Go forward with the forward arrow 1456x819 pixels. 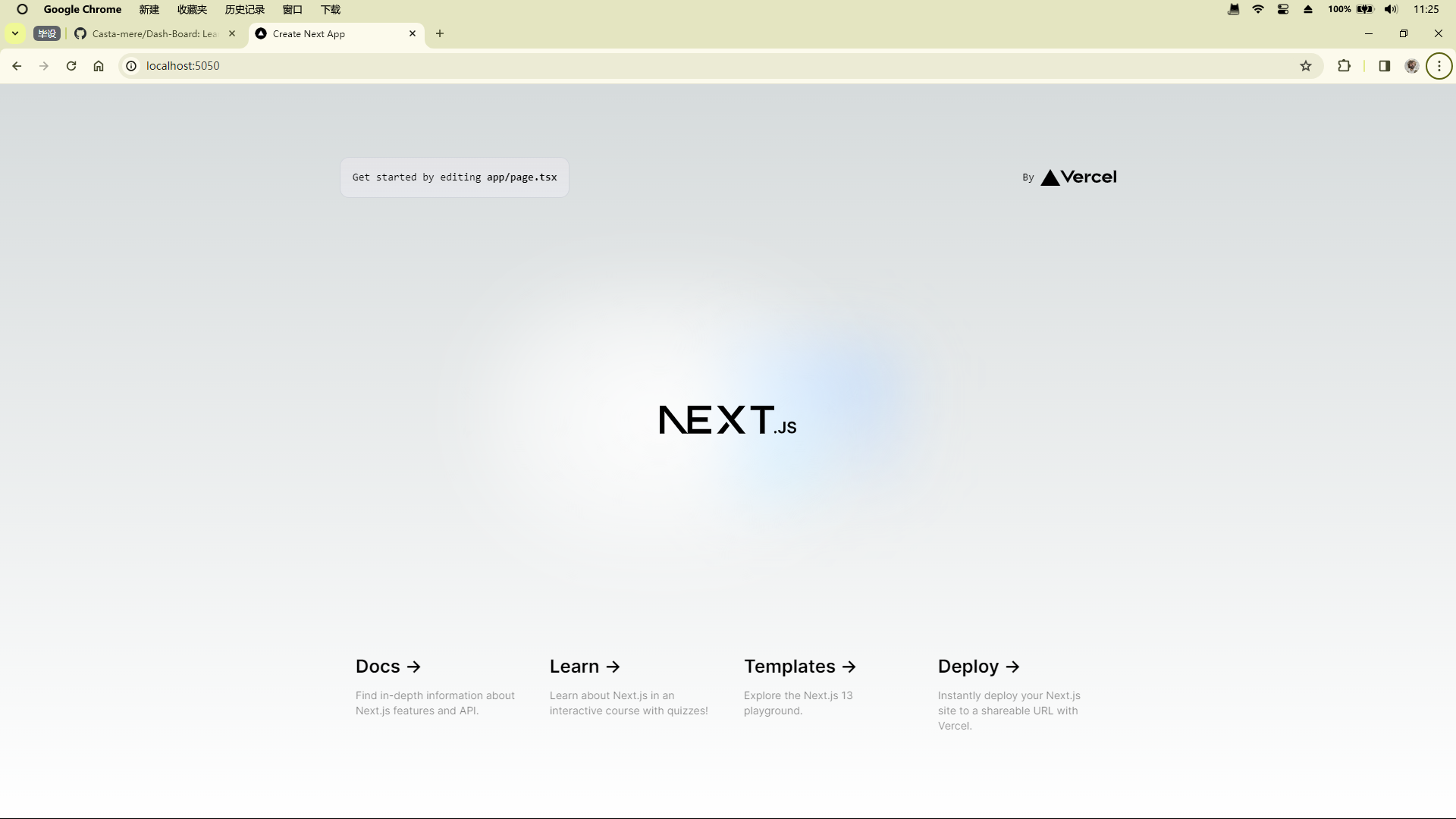click(44, 66)
